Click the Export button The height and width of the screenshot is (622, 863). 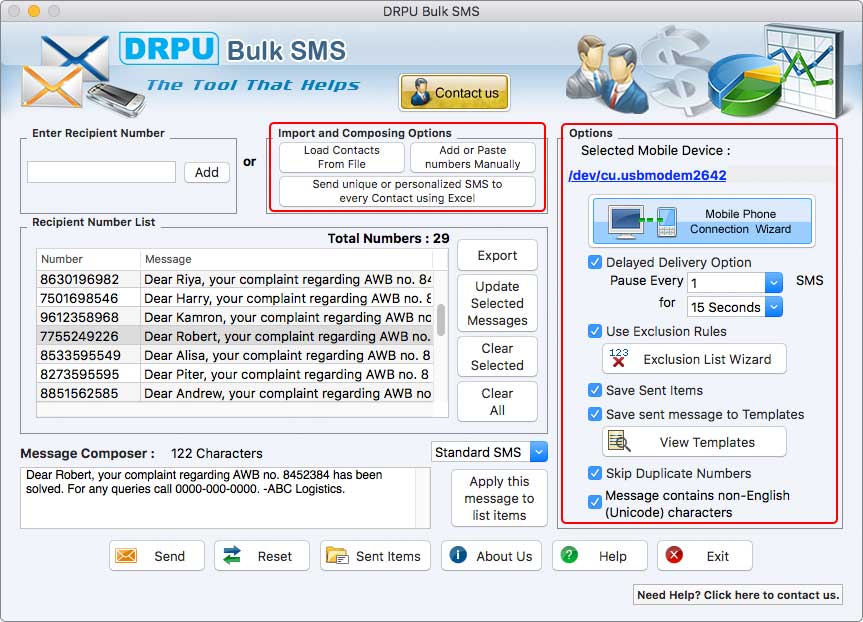(x=497, y=255)
